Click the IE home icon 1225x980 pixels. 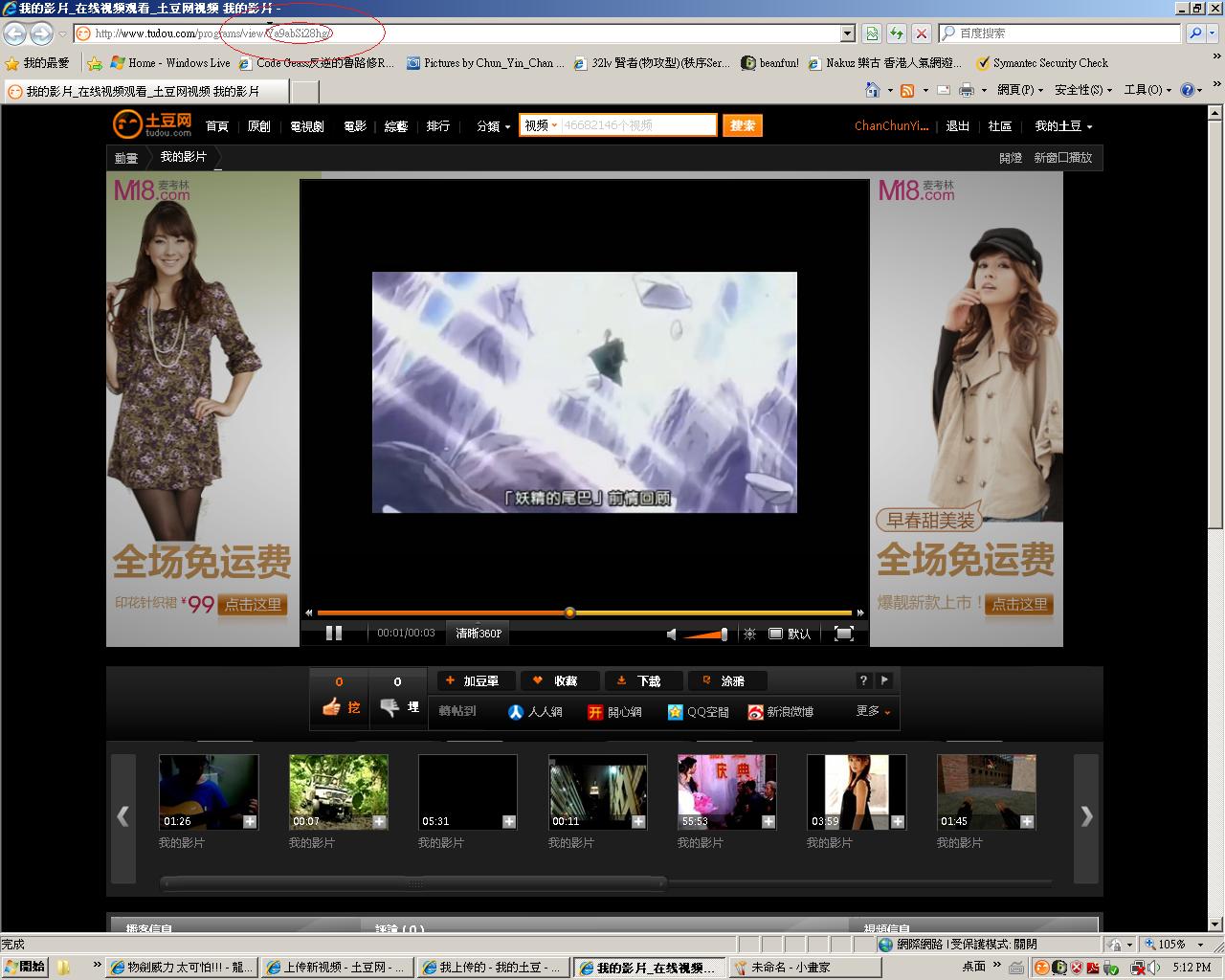[x=872, y=90]
